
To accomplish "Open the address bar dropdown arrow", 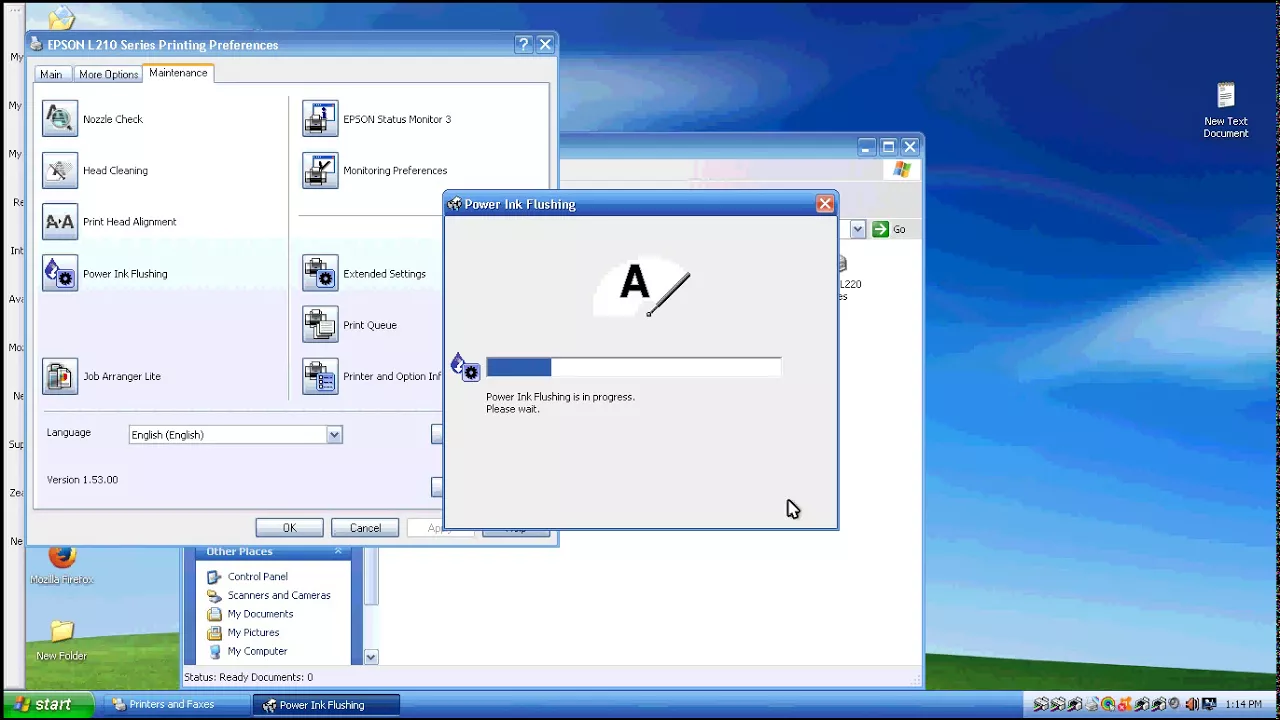I will click(x=858, y=229).
